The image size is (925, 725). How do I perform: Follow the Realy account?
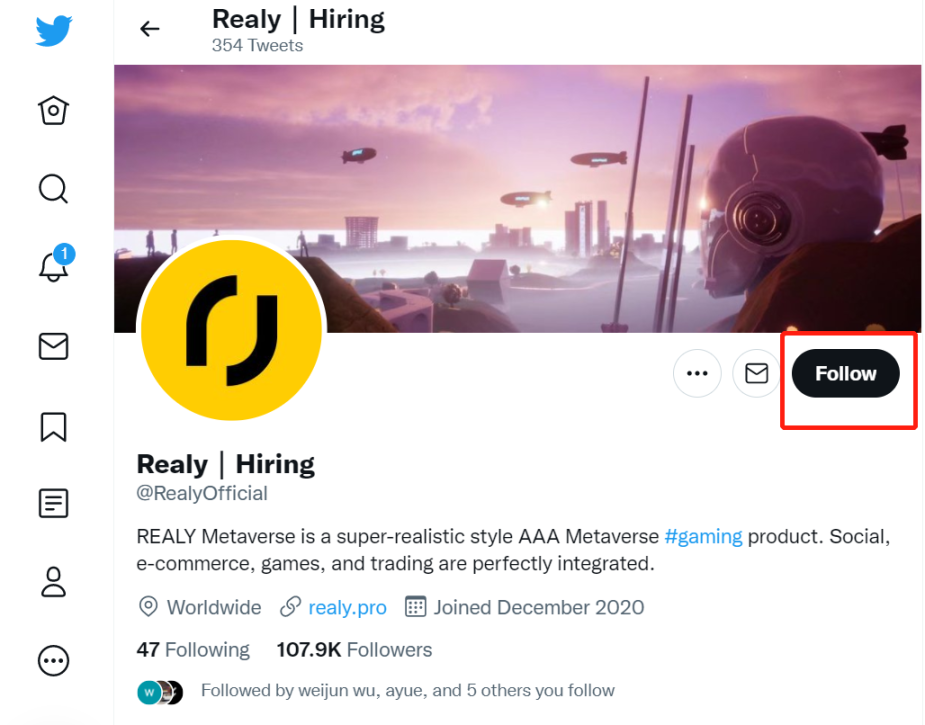click(845, 374)
